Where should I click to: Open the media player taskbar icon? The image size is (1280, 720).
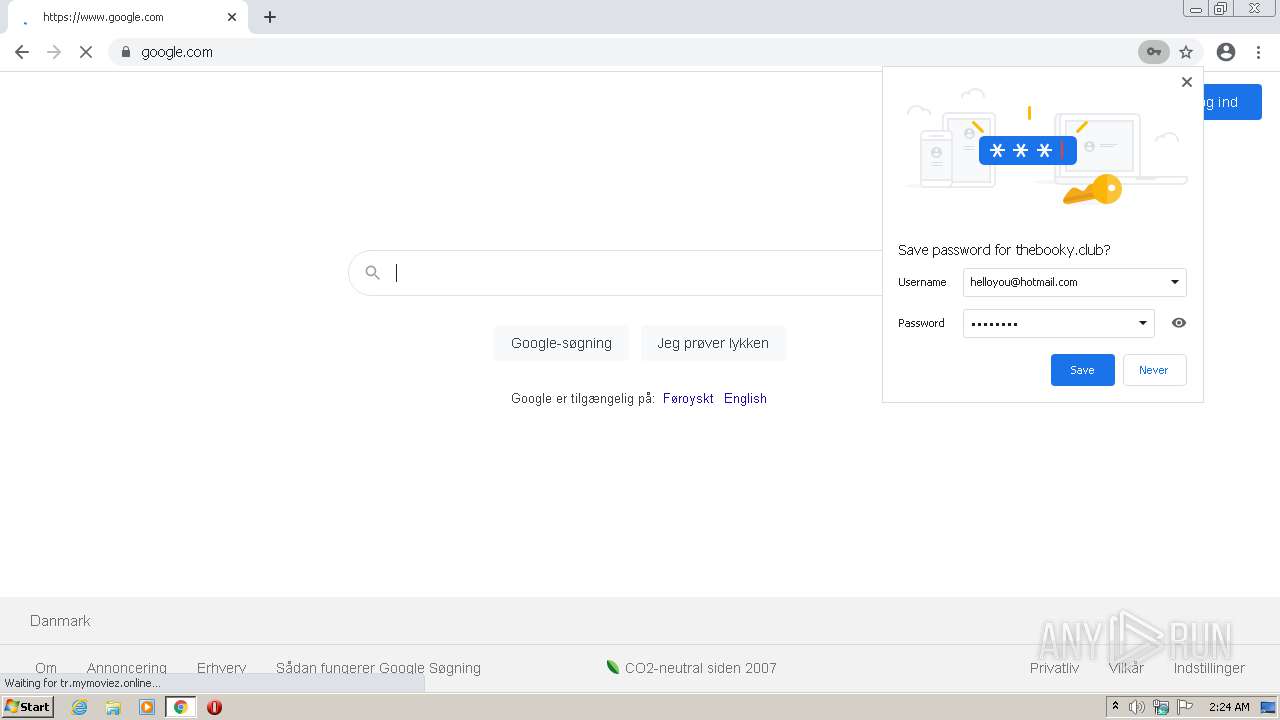[147, 707]
